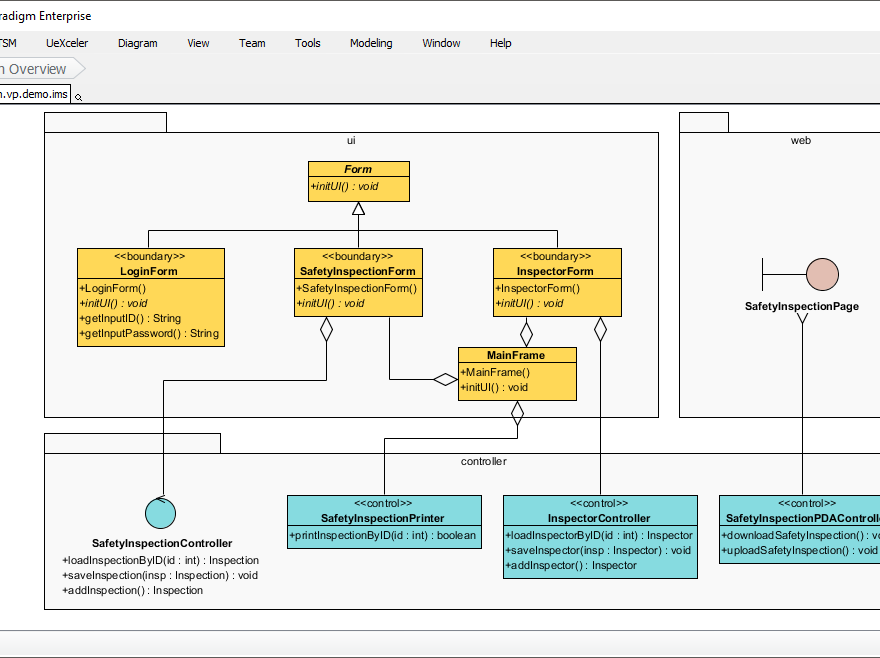Select the vp.demo.ims file tab
This screenshot has height=658, width=880.
click(35, 93)
